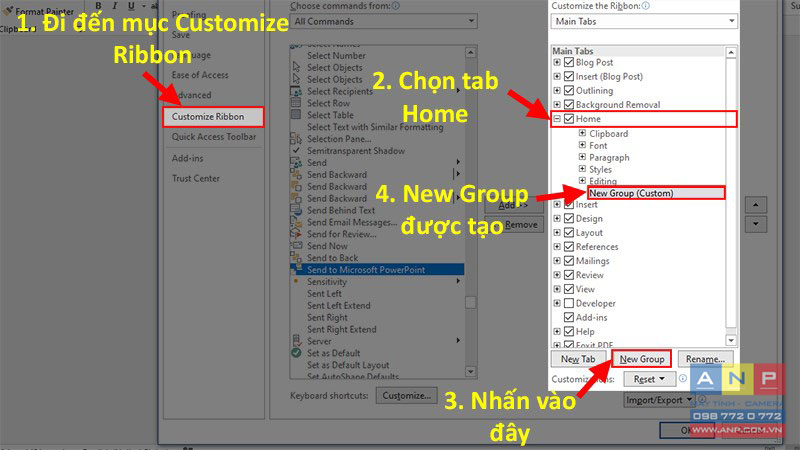Open Quick Access Toolbar settings
The width and height of the screenshot is (800, 450).
click(214, 137)
